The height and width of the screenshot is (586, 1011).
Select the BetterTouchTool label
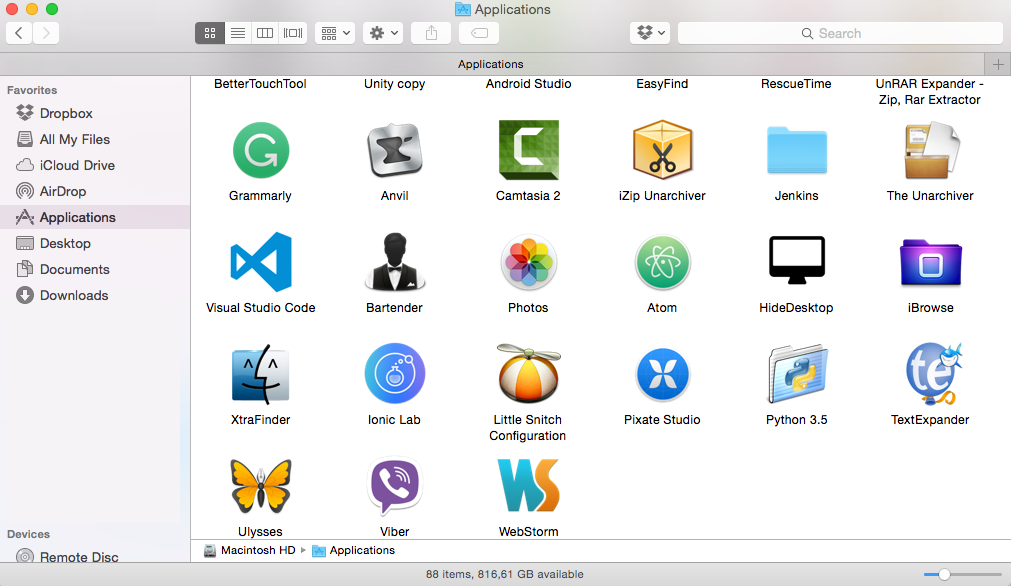click(260, 84)
